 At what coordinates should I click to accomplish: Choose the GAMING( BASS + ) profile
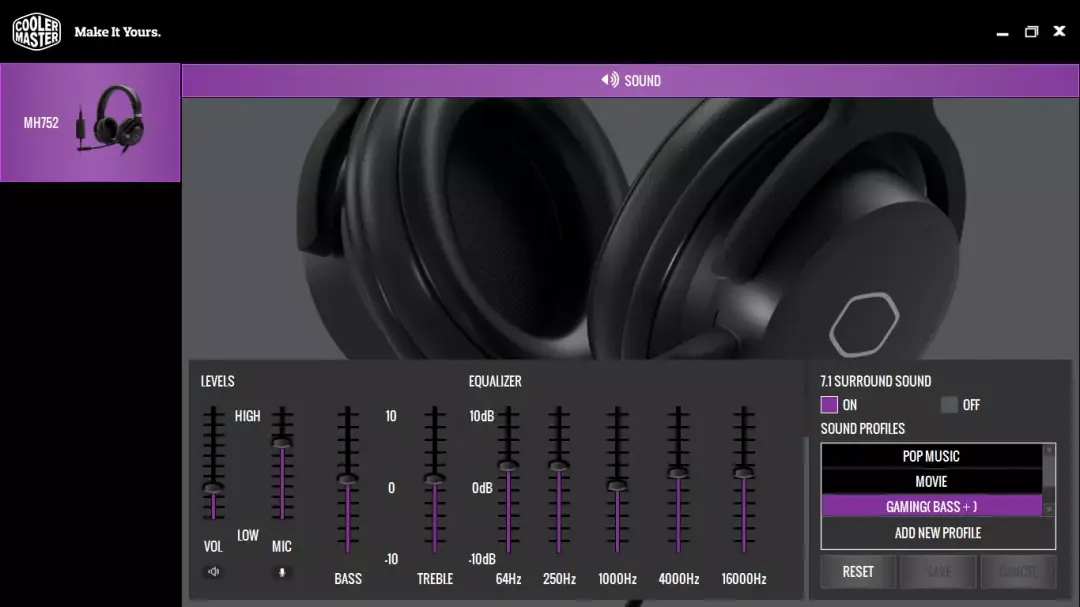pos(931,506)
